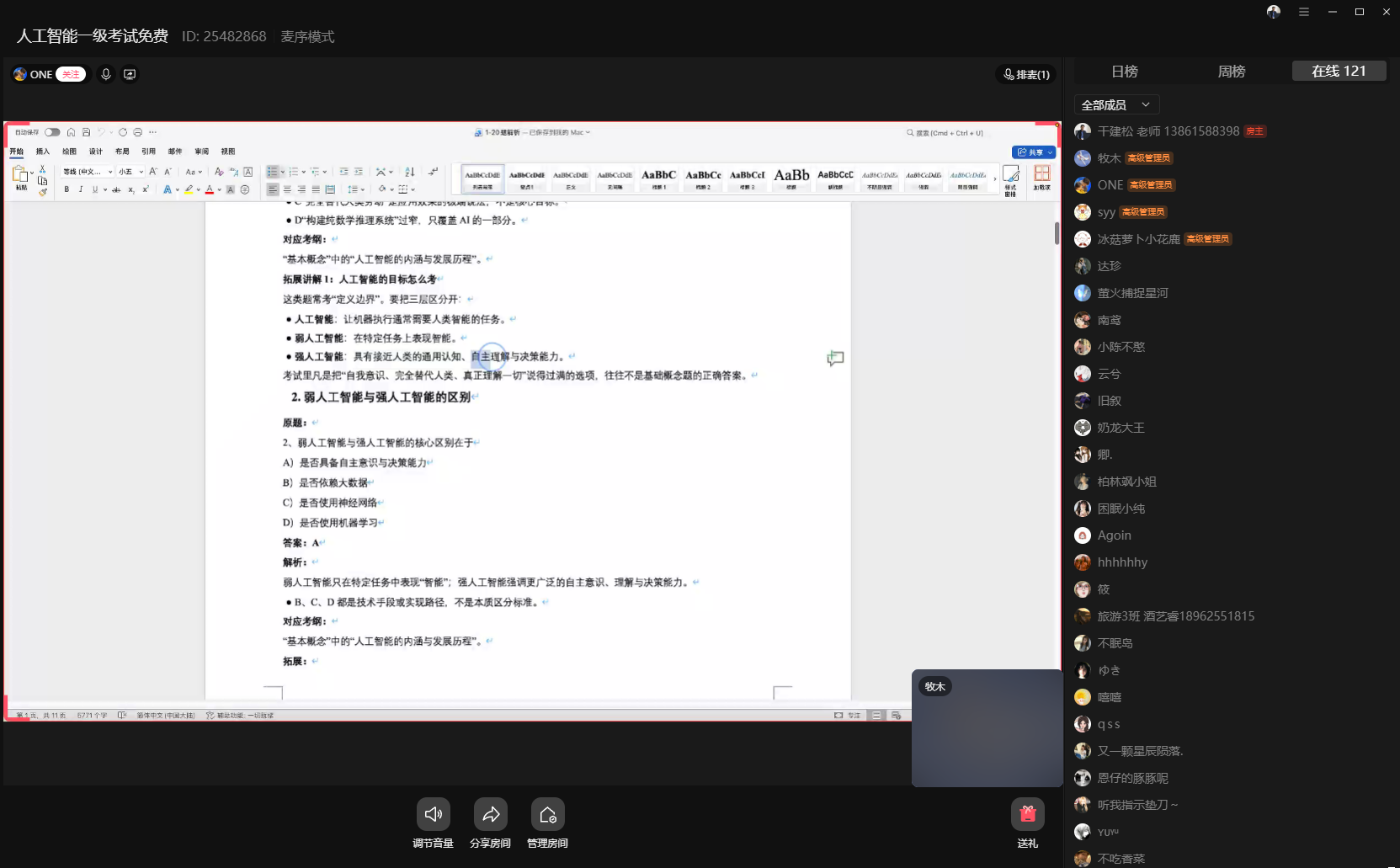Click the screen share icon beside microphone
This screenshot has width=1400, height=868.
(130, 74)
